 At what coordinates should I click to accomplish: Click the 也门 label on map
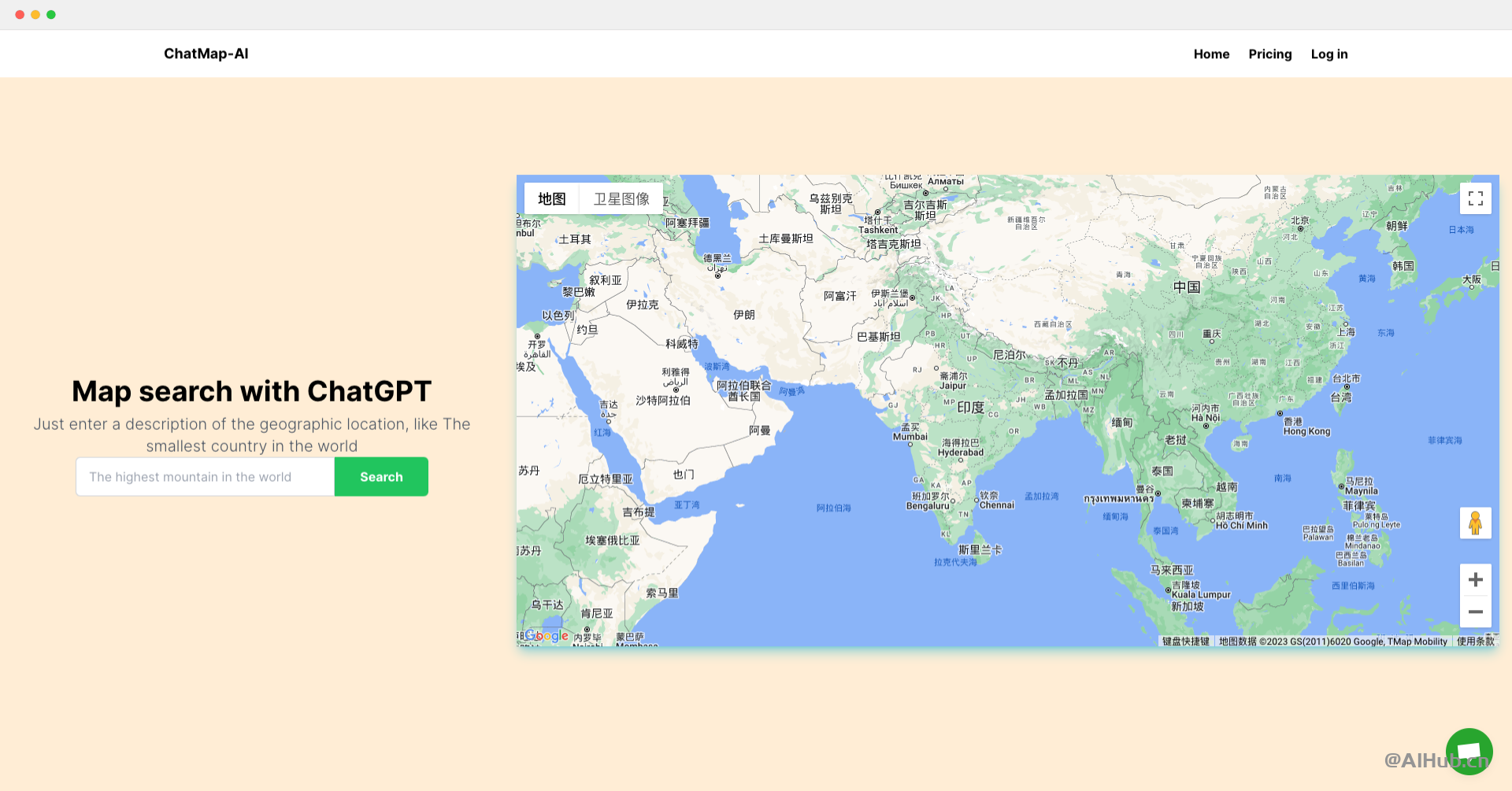[684, 475]
